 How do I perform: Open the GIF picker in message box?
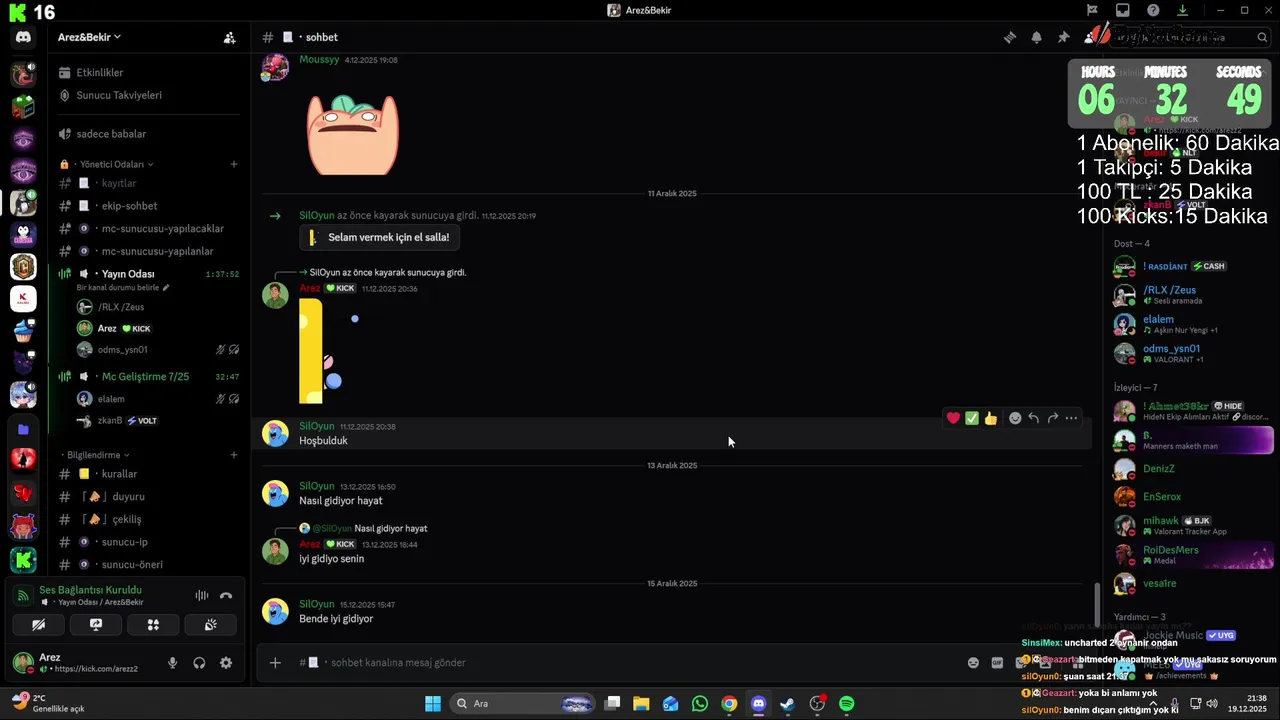(997, 662)
